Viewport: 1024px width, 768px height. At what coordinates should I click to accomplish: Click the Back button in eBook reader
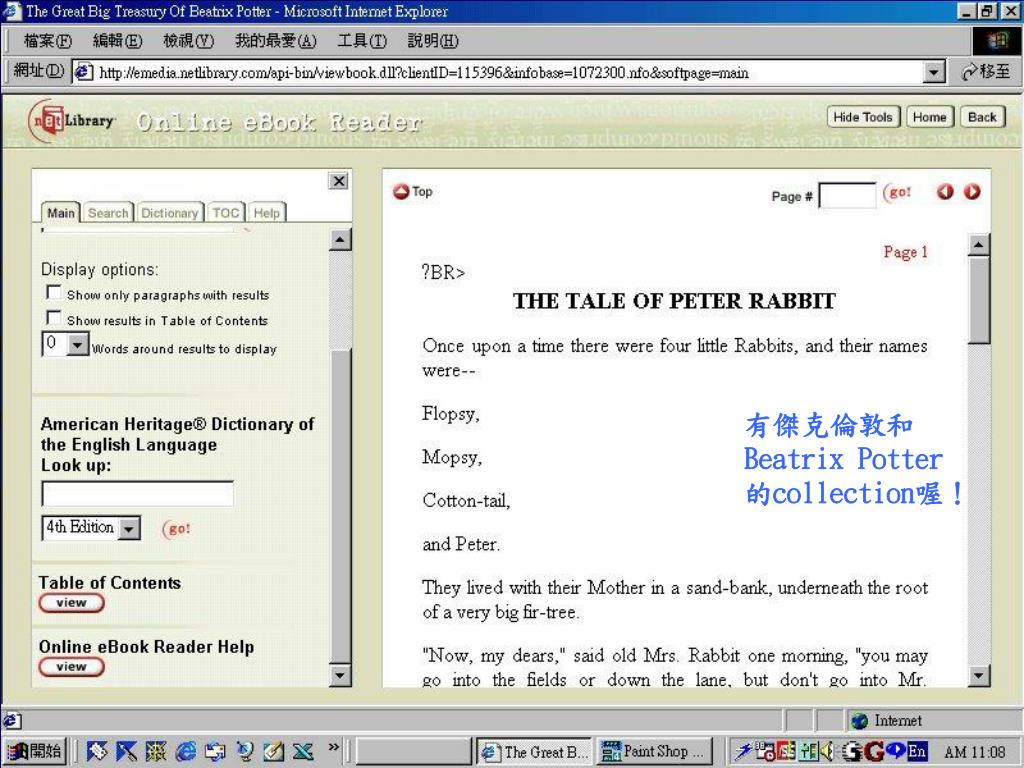click(x=982, y=117)
